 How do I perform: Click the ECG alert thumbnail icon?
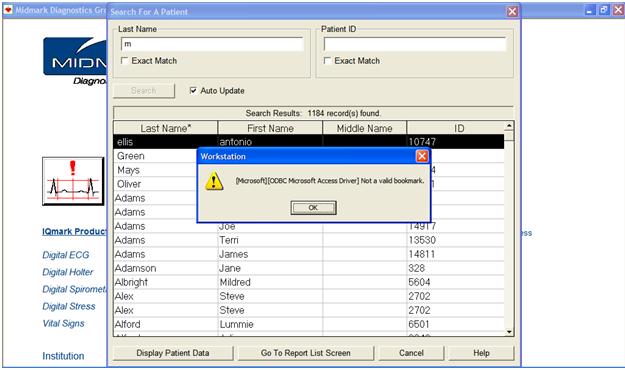click(73, 181)
